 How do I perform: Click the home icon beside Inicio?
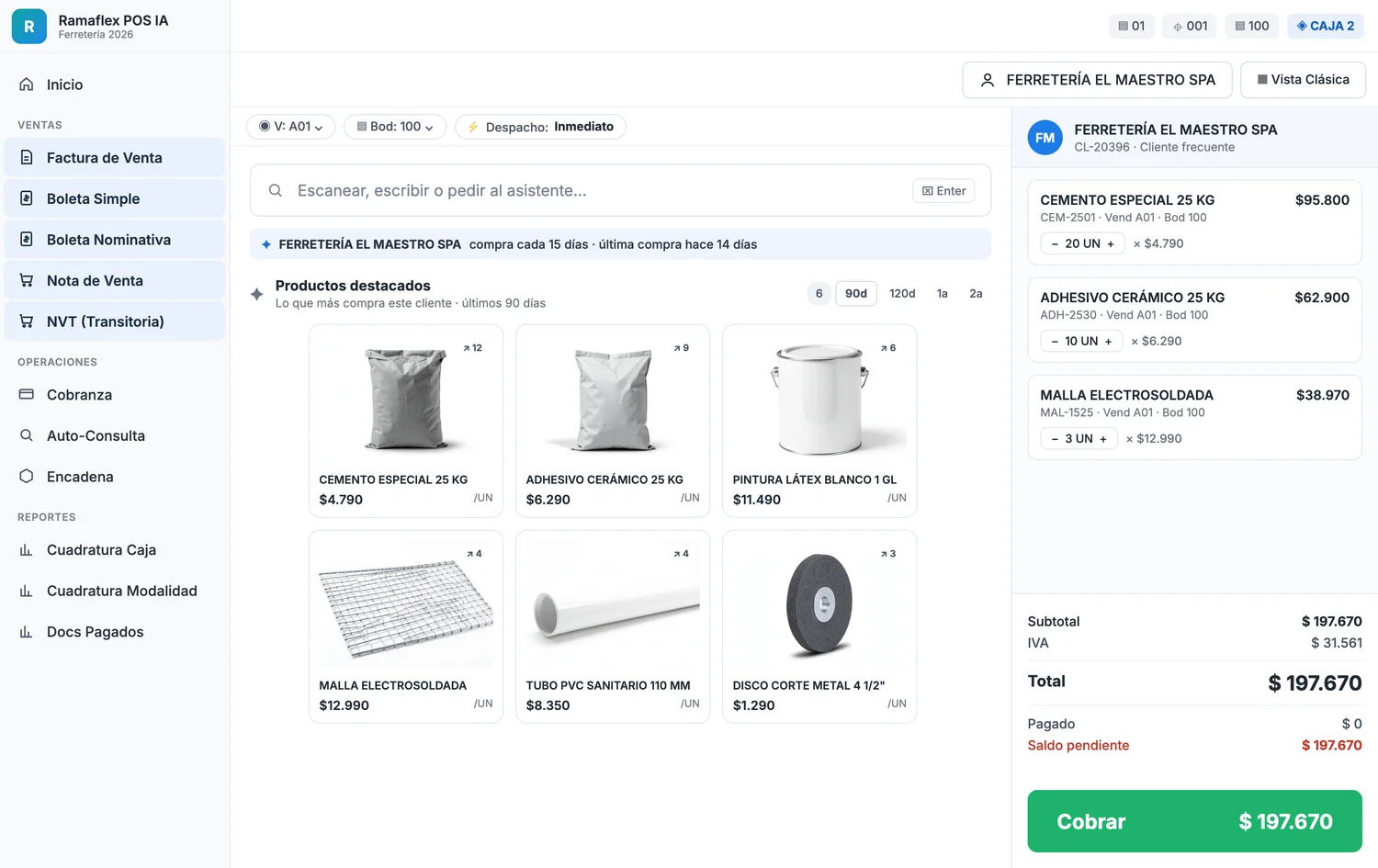click(27, 85)
